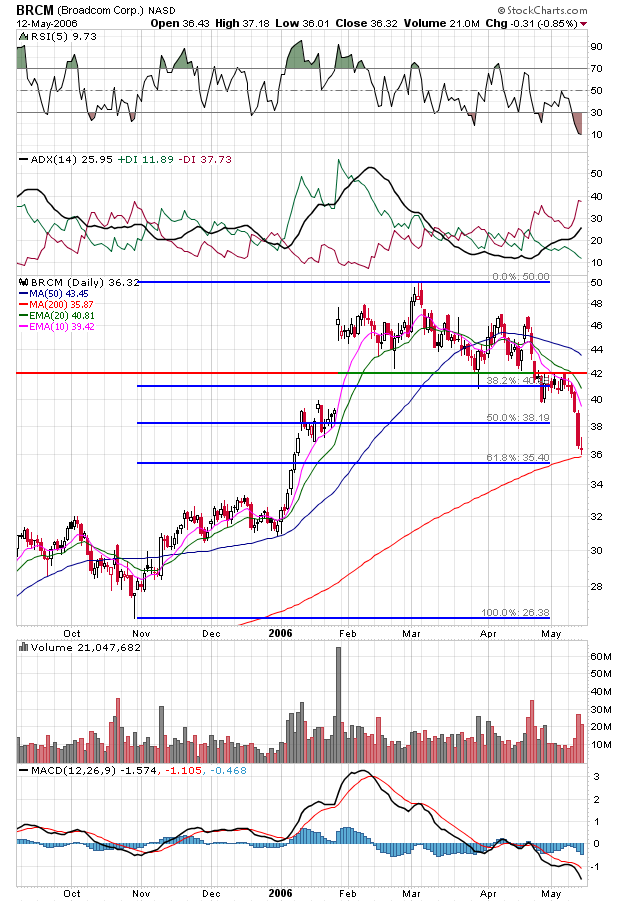This screenshot has height=902, width=620.
Task: Click the StockCharts.com copyright text
Action: pyautogui.click(x=542, y=10)
